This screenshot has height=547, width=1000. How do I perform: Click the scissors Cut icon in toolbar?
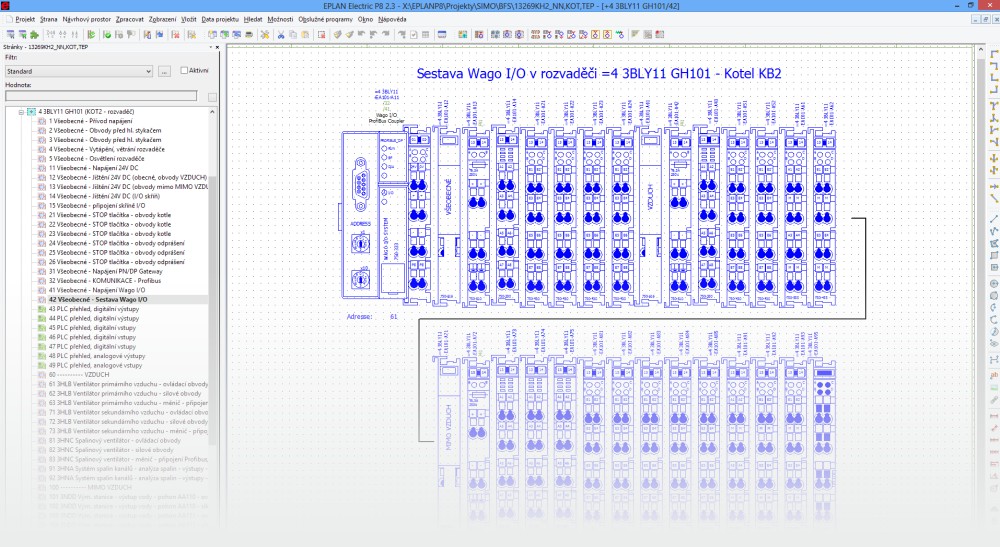[281, 34]
